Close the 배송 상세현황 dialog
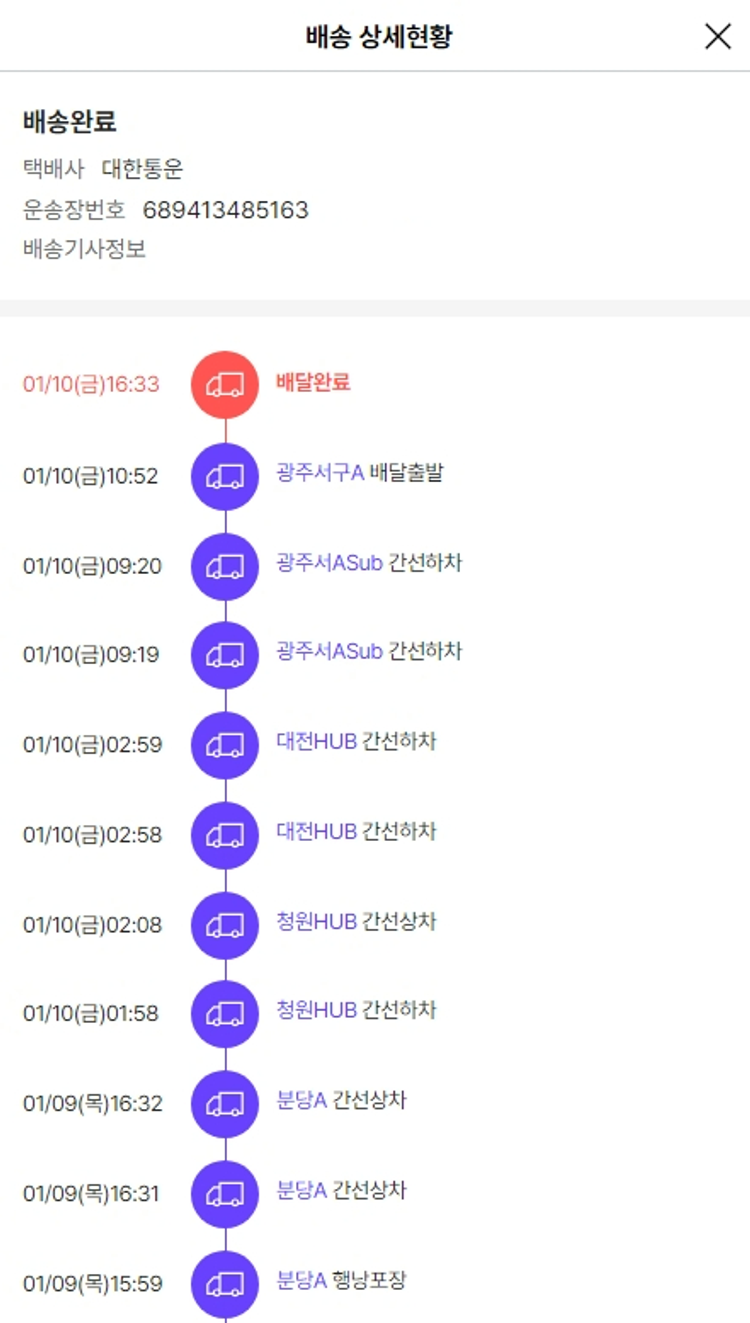Screen dimensions: 750x1323 718,37
